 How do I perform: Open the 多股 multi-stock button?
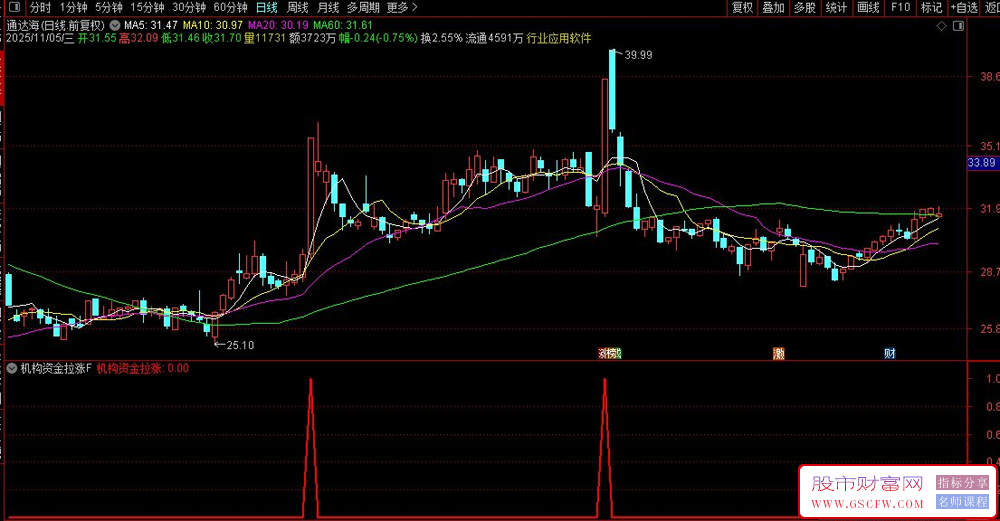[805, 8]
